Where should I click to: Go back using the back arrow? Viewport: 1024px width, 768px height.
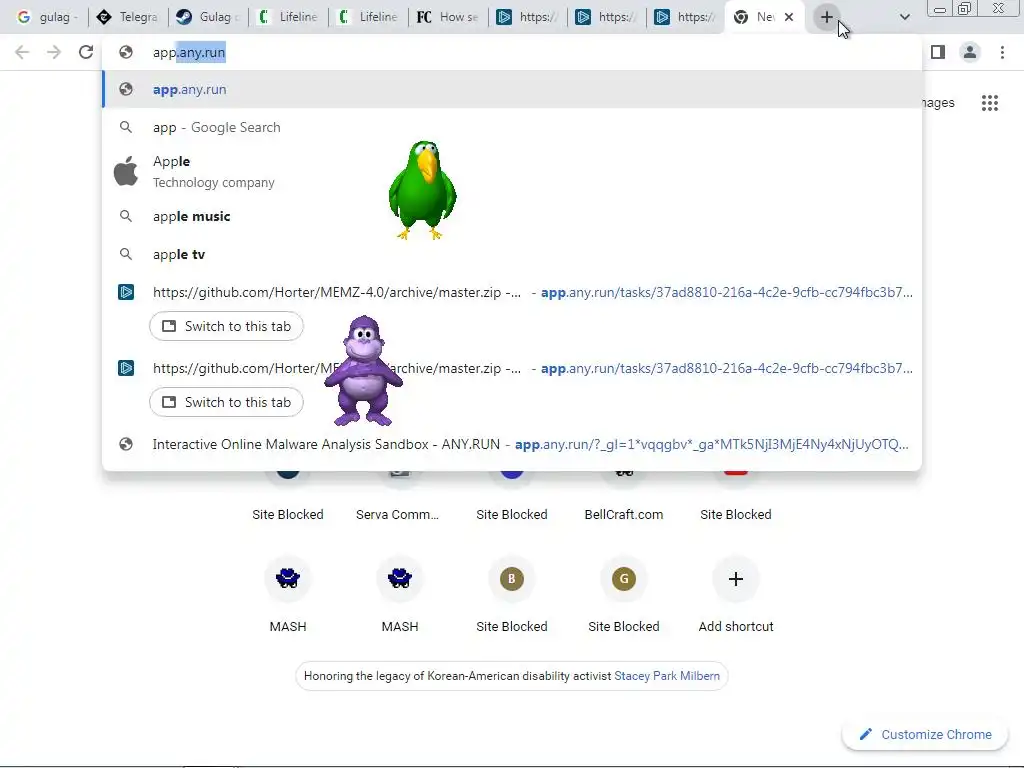pos(22,52)
